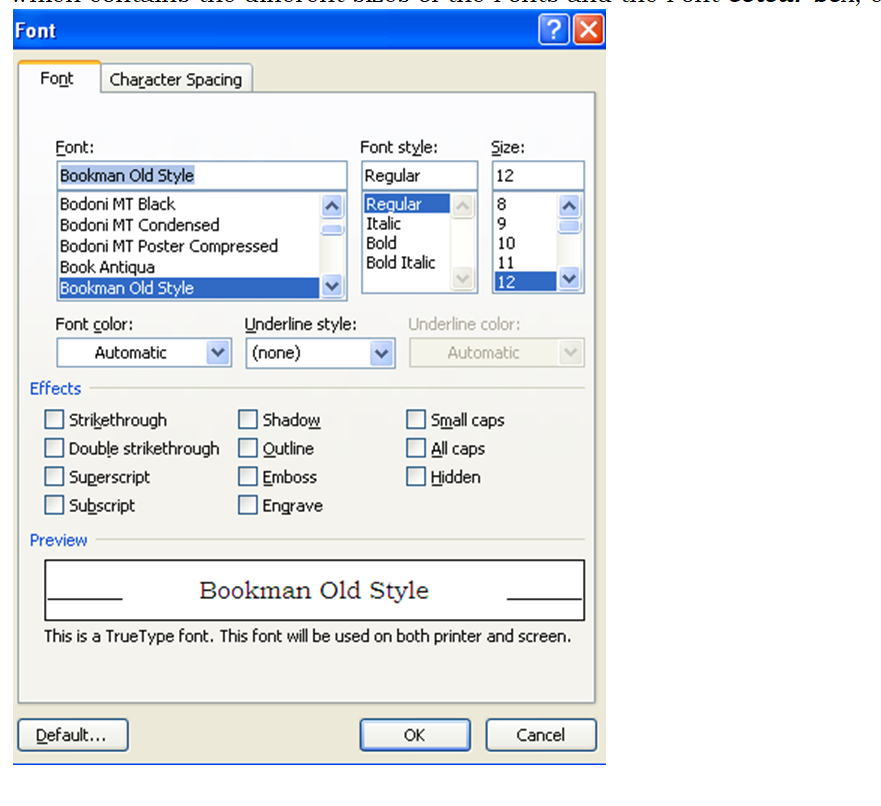Open the Font color dropdown

(218, 352)
